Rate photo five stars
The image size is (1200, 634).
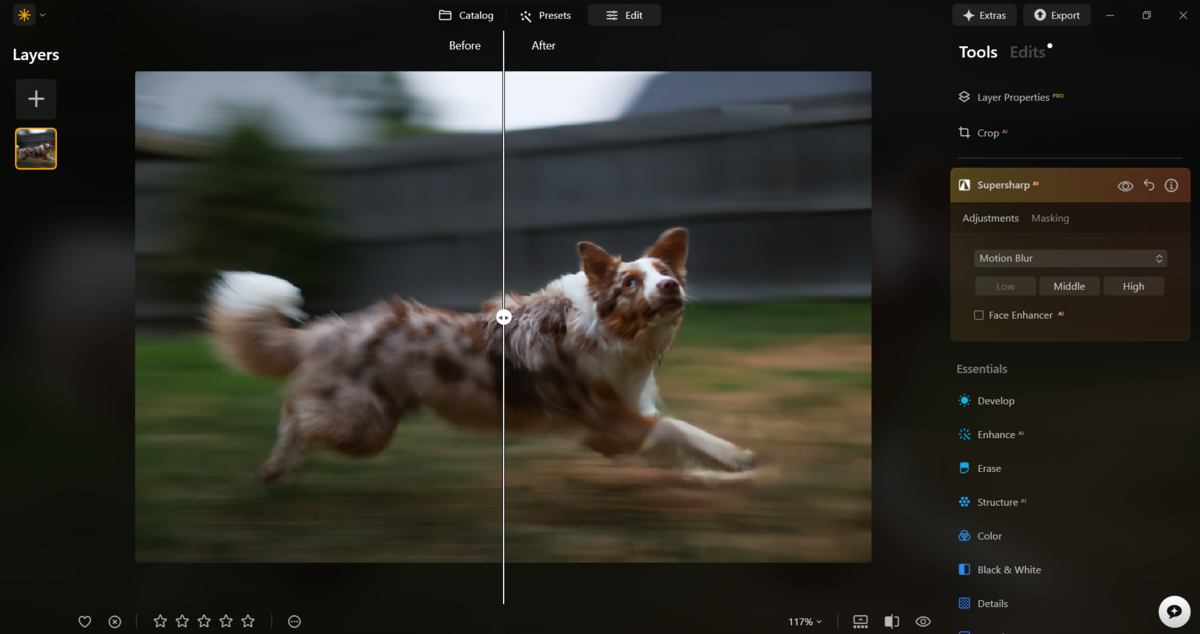[248, 621]
